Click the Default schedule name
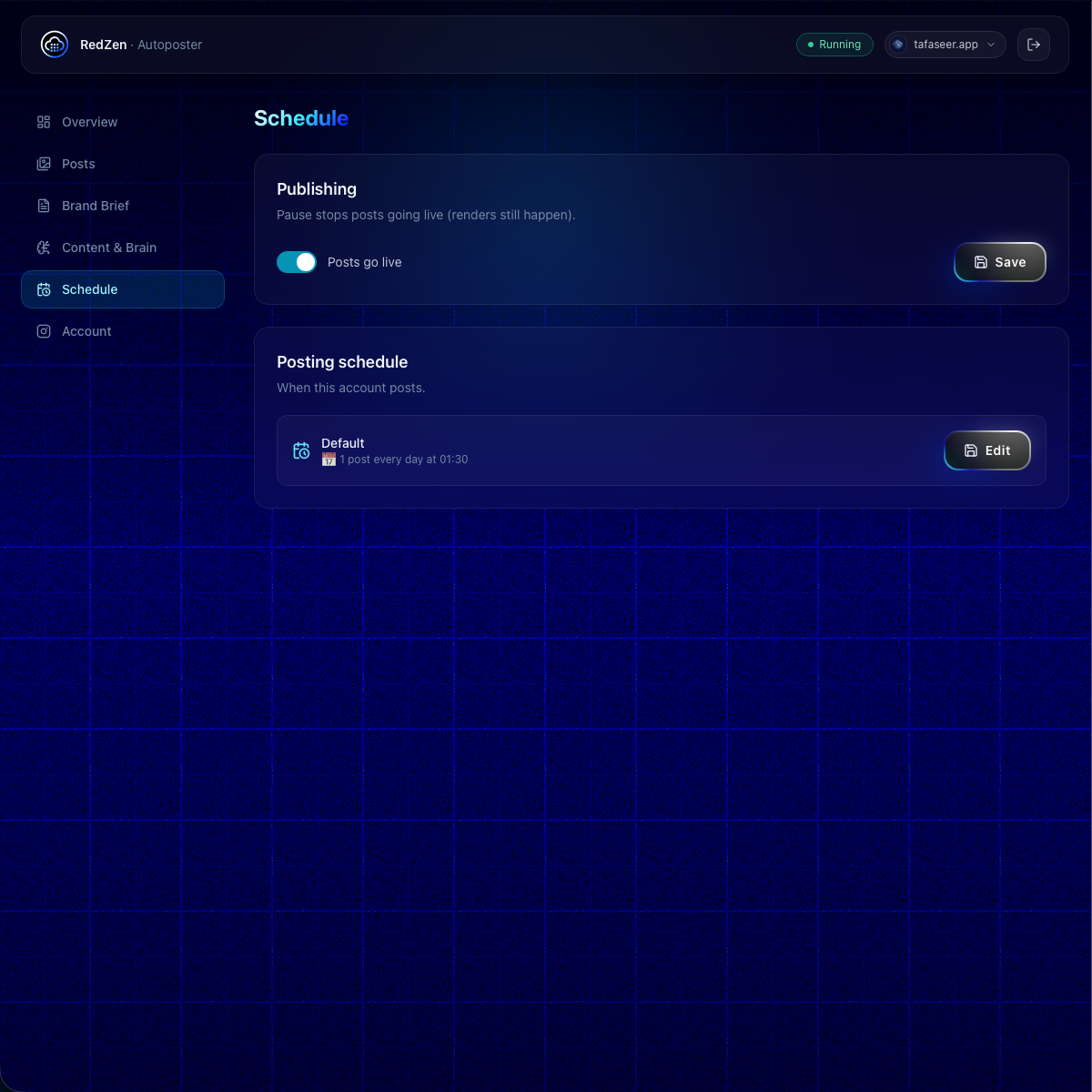This screenshot has width=1092, height=1092. 343,443
